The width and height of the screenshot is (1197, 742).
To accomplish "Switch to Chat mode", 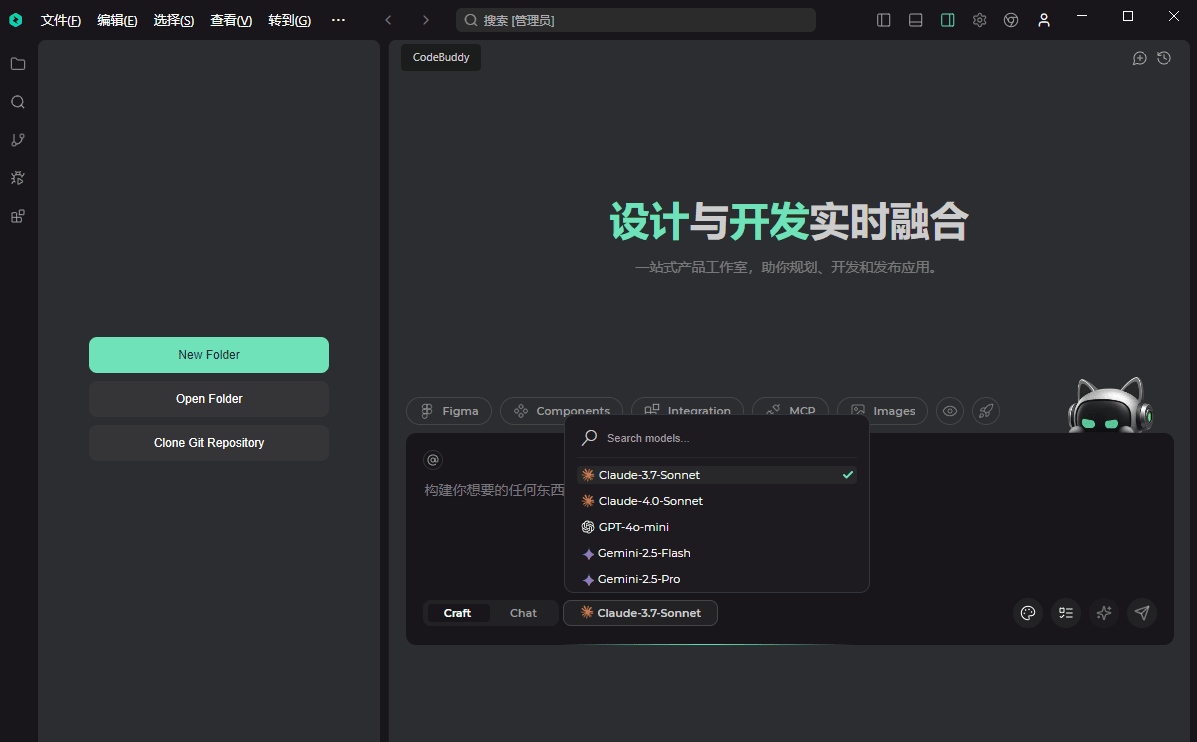I will click(x=524, y=613).
